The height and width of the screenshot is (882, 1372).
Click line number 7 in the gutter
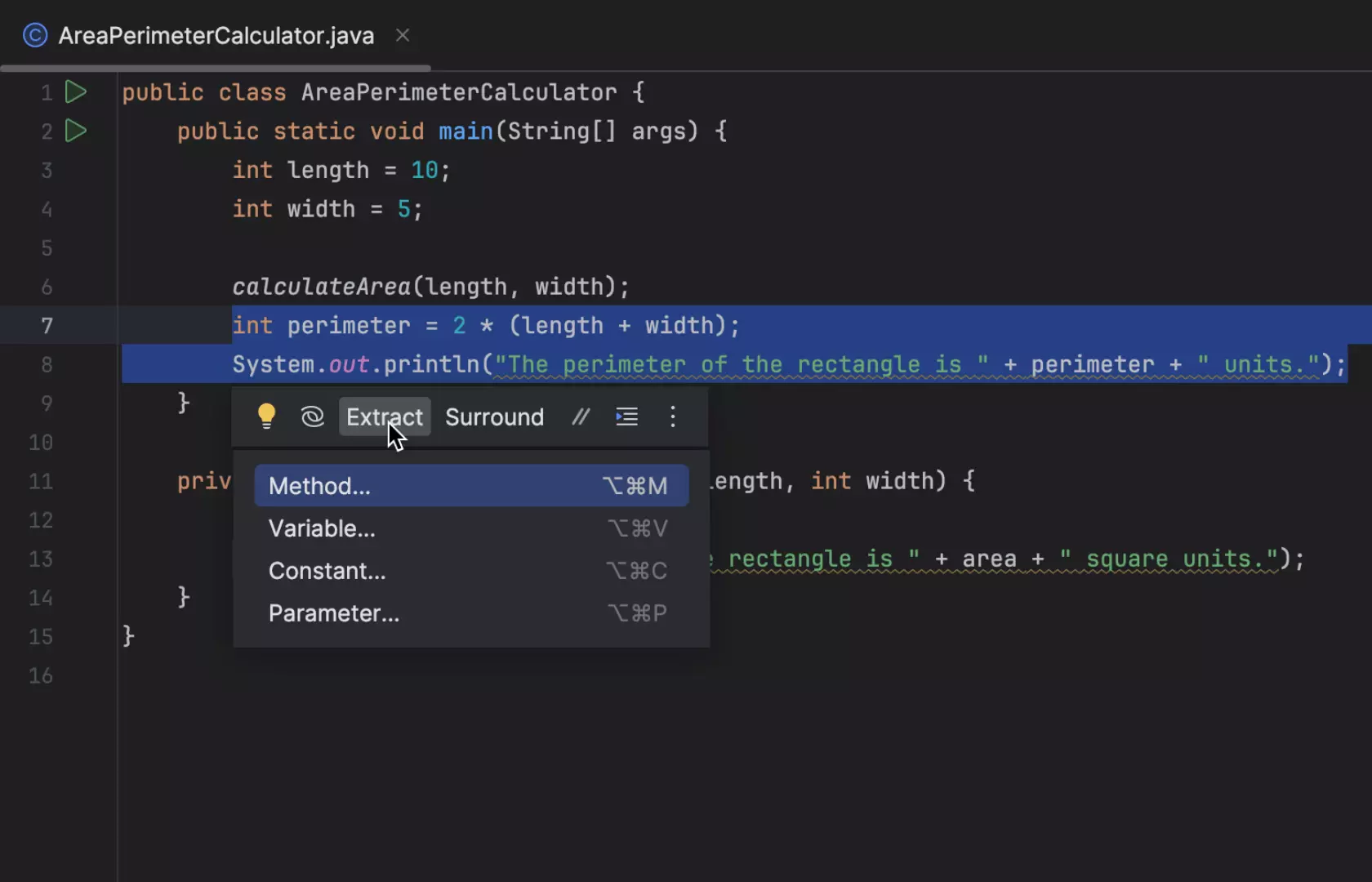47,325
